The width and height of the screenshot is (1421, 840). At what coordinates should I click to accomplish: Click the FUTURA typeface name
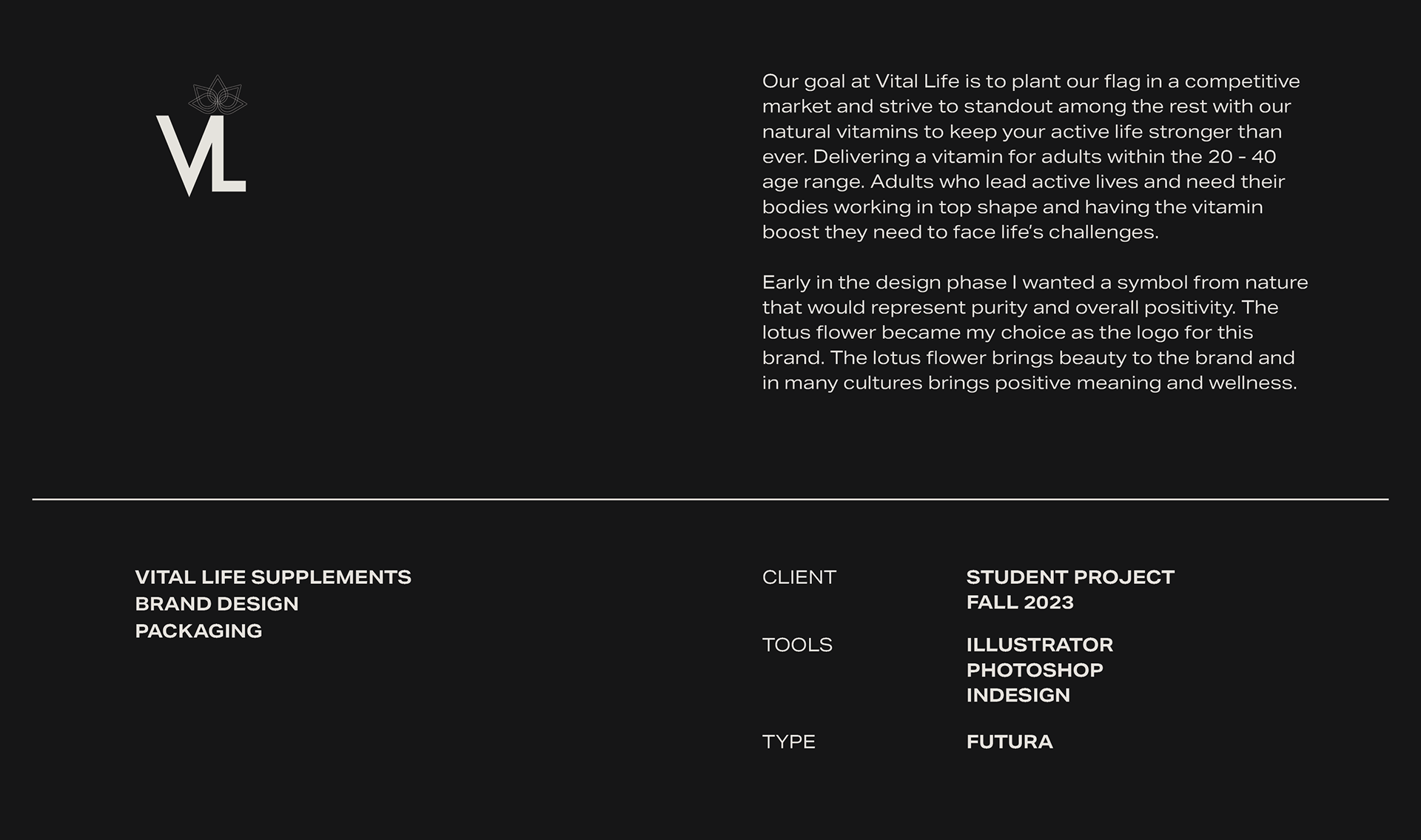pyautogui.click(x=1009, y=742)
